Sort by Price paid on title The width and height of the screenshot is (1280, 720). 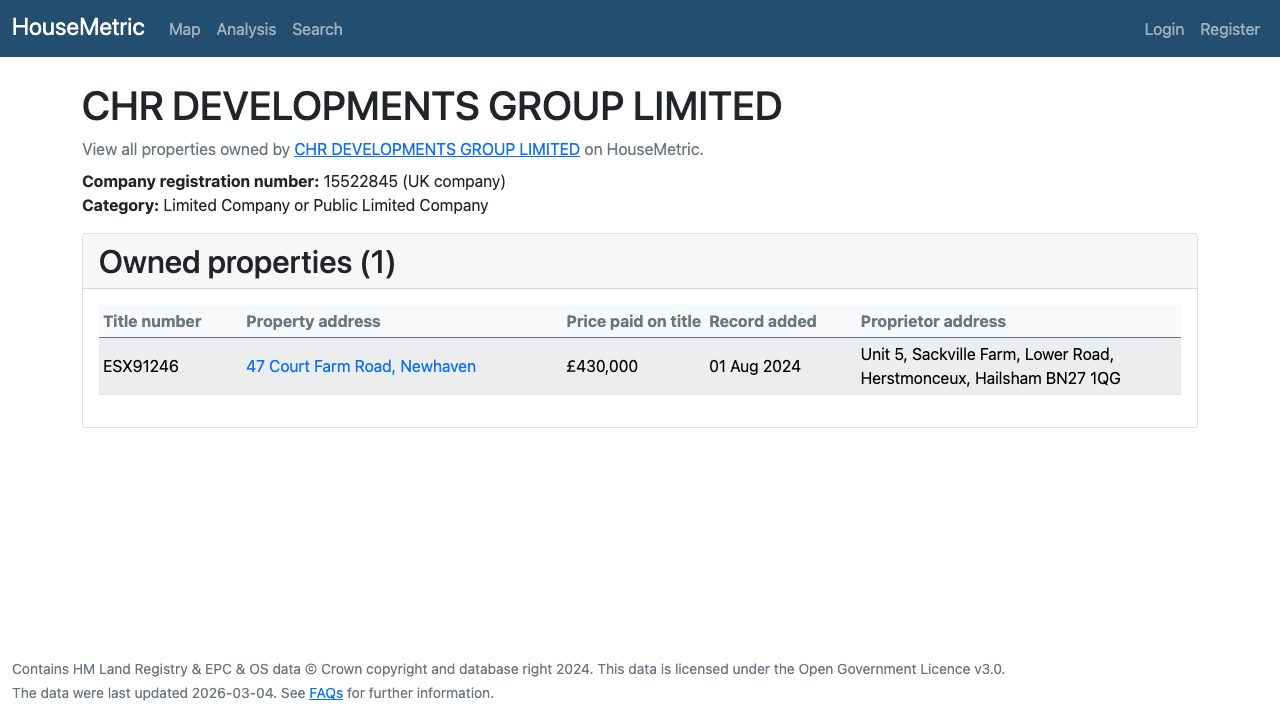click(634, 321)
